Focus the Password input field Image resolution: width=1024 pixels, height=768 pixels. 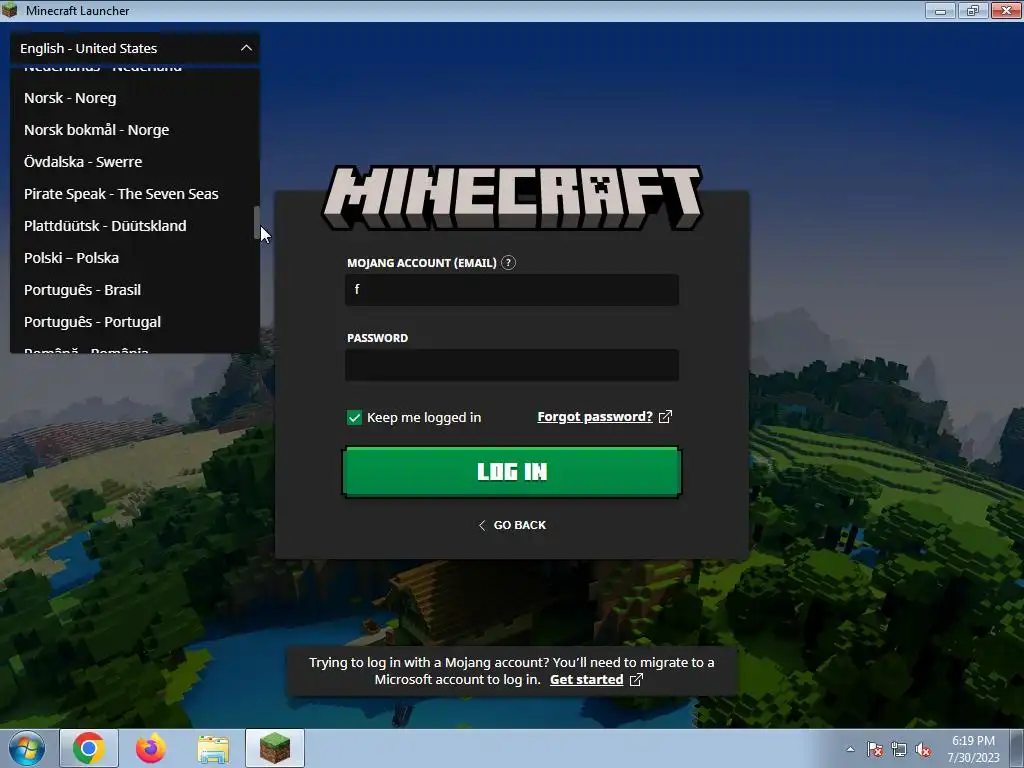[x=512, y=364]
